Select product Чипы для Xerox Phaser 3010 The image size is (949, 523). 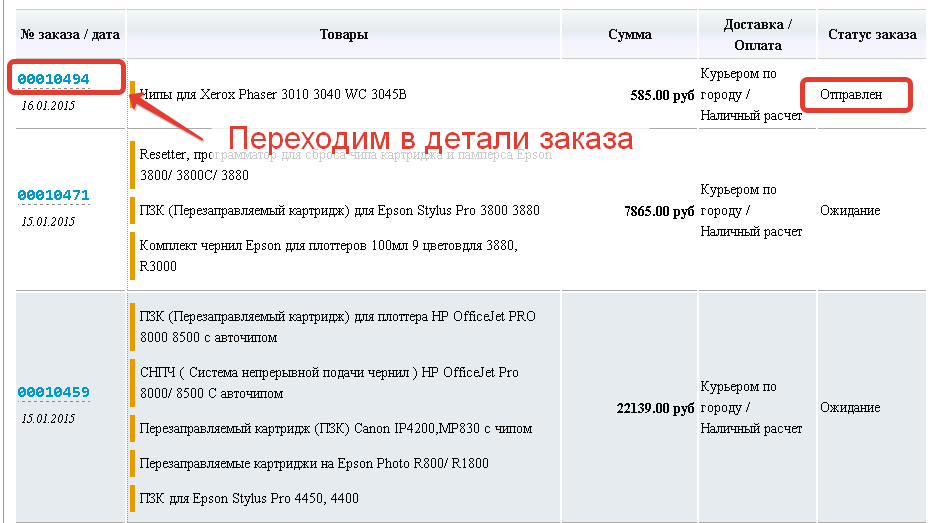(x=273, y=95)
